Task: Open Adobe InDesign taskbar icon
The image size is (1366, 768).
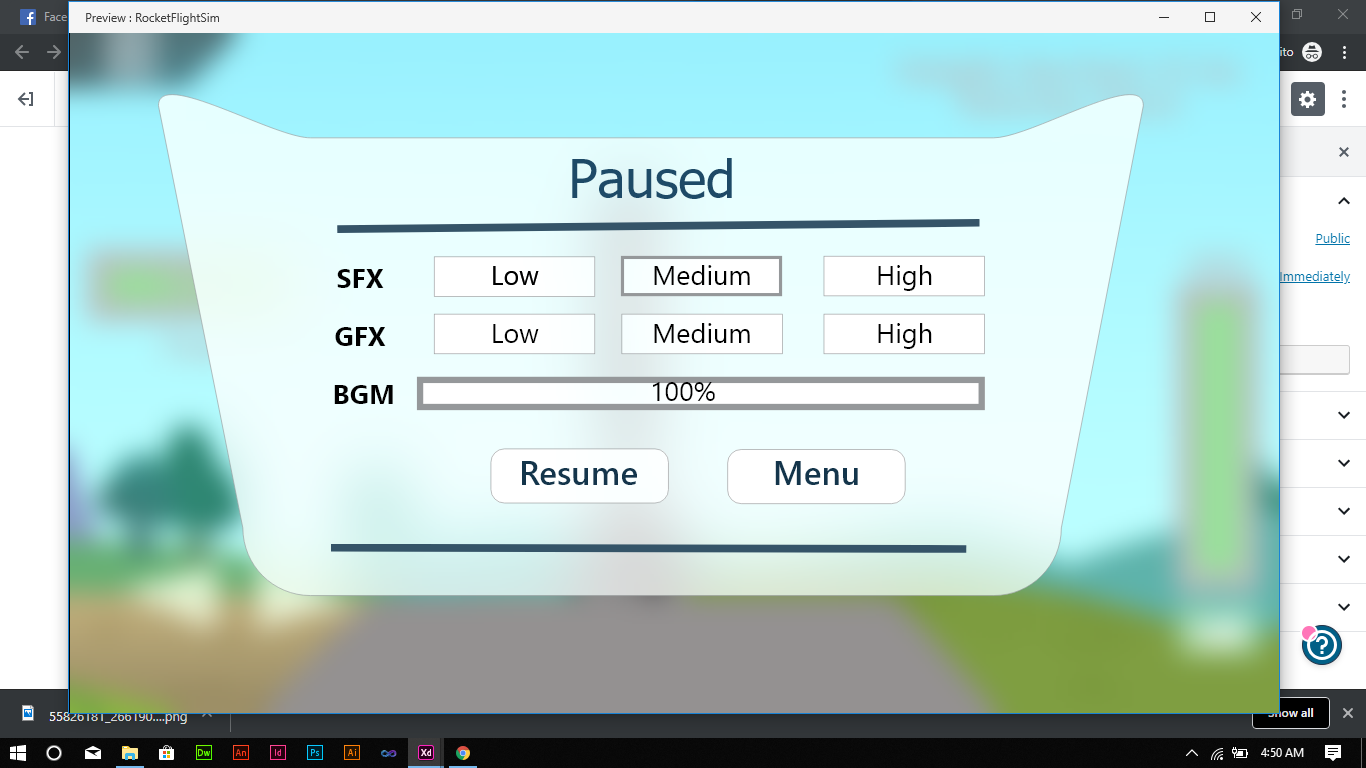Action: click(278, 753)
